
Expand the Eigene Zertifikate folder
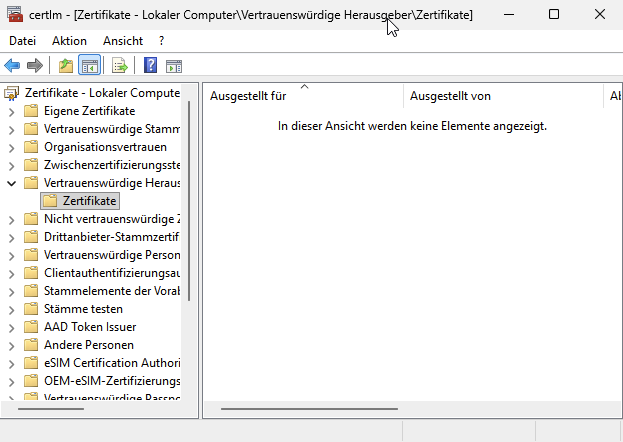(11, 111)
